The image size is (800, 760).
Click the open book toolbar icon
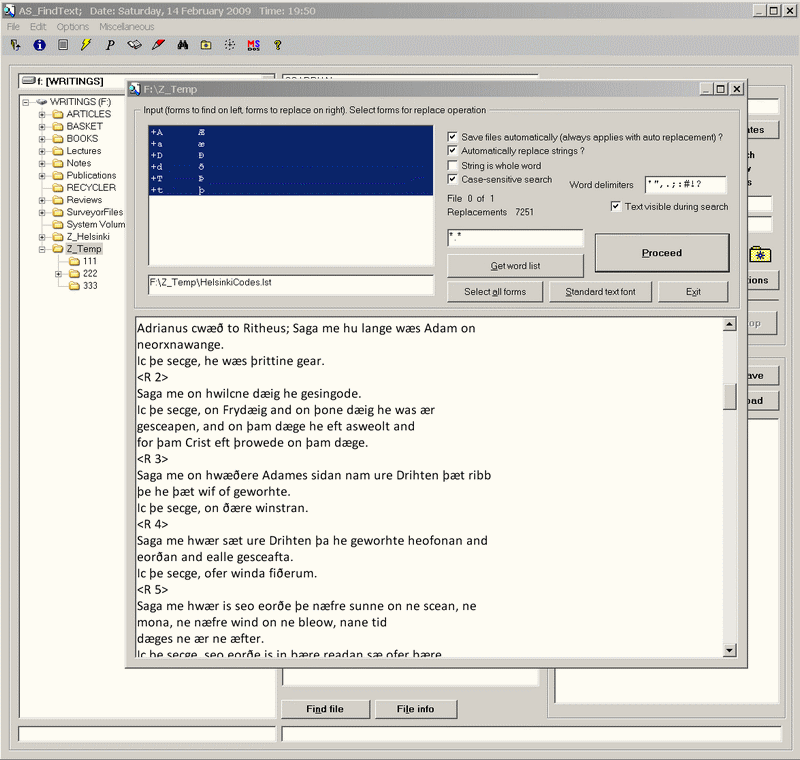pyautogui.click(x=134, y=45)
